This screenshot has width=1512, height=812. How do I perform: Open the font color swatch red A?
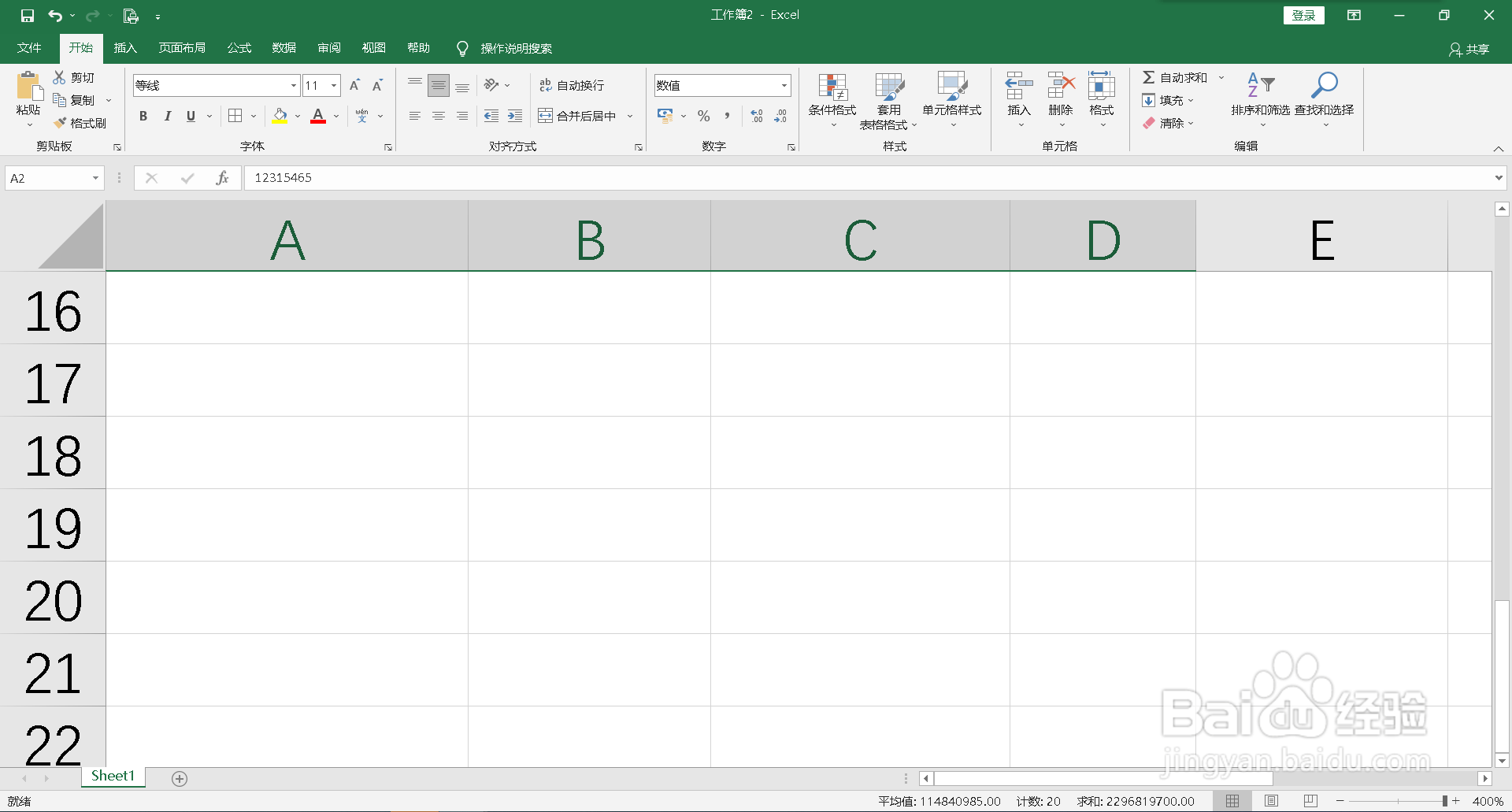pos(318,116)
